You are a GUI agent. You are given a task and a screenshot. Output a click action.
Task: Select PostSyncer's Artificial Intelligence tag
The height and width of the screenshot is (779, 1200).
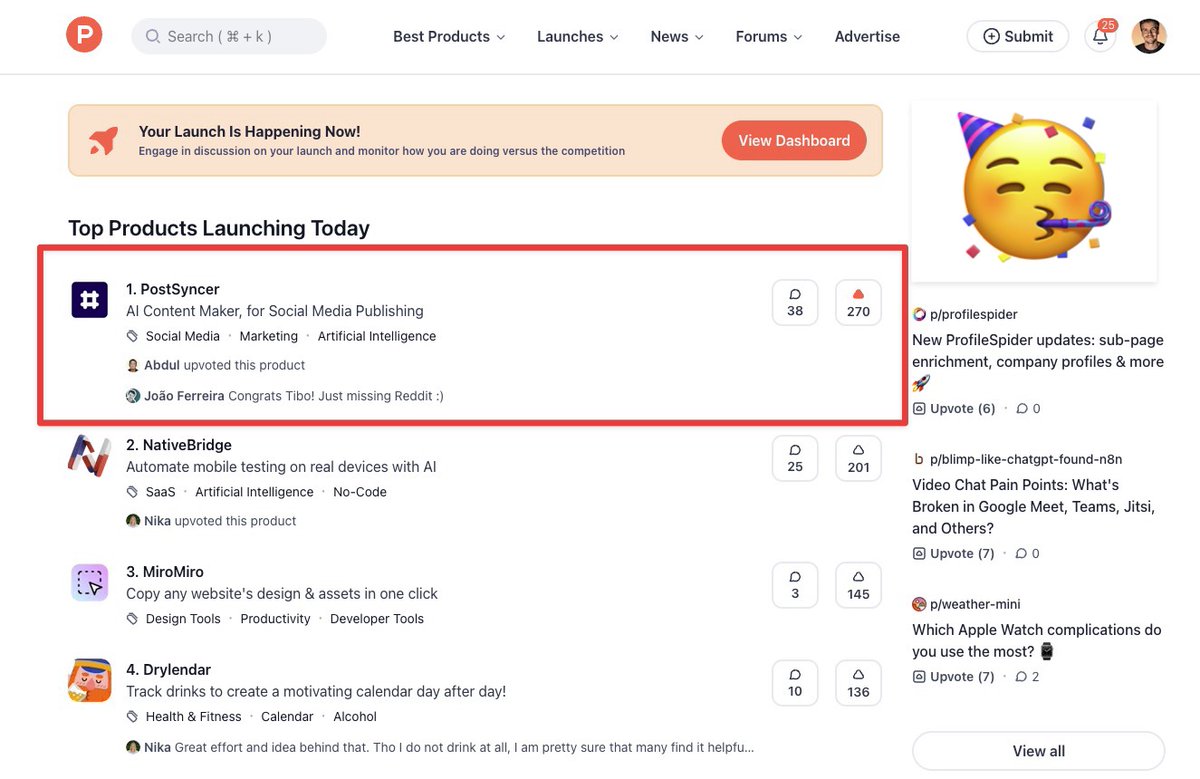click(377, 336)
